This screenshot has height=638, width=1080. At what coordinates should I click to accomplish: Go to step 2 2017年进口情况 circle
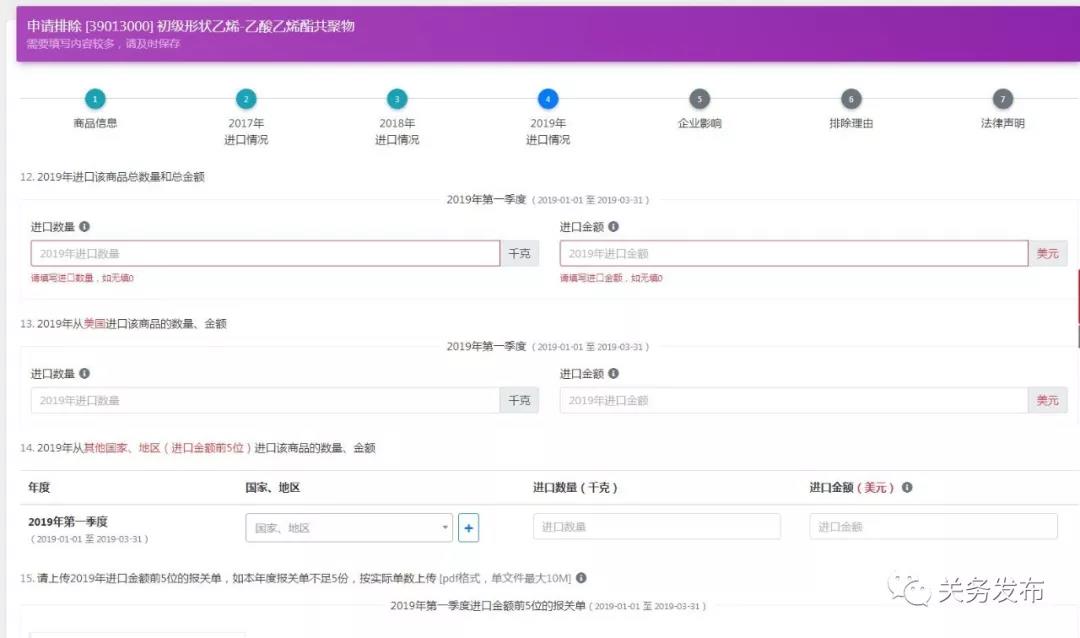pos(246,99)
